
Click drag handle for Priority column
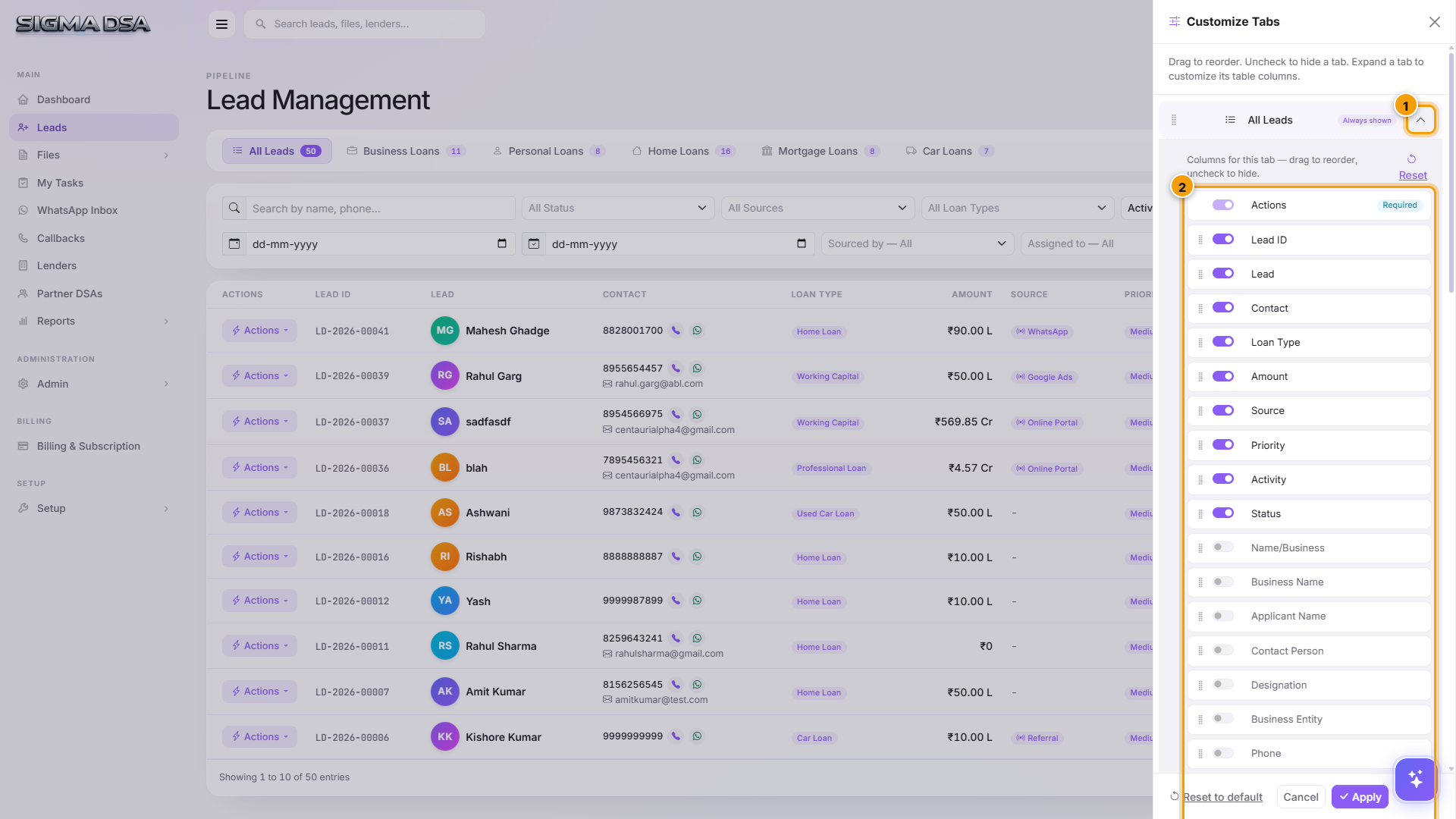tap(1200, 446)
